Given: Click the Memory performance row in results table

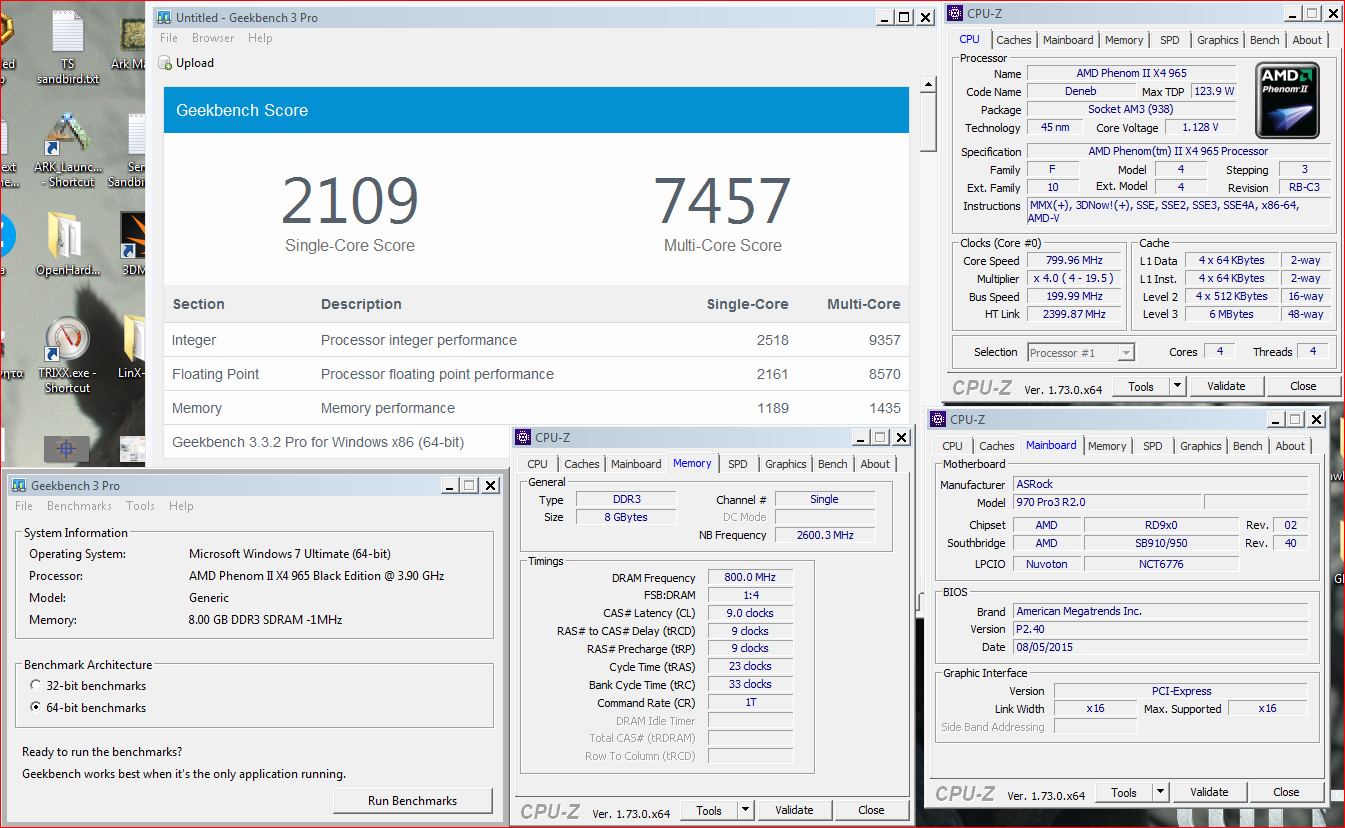Looking at the screenshot, I should pos(536,408).
